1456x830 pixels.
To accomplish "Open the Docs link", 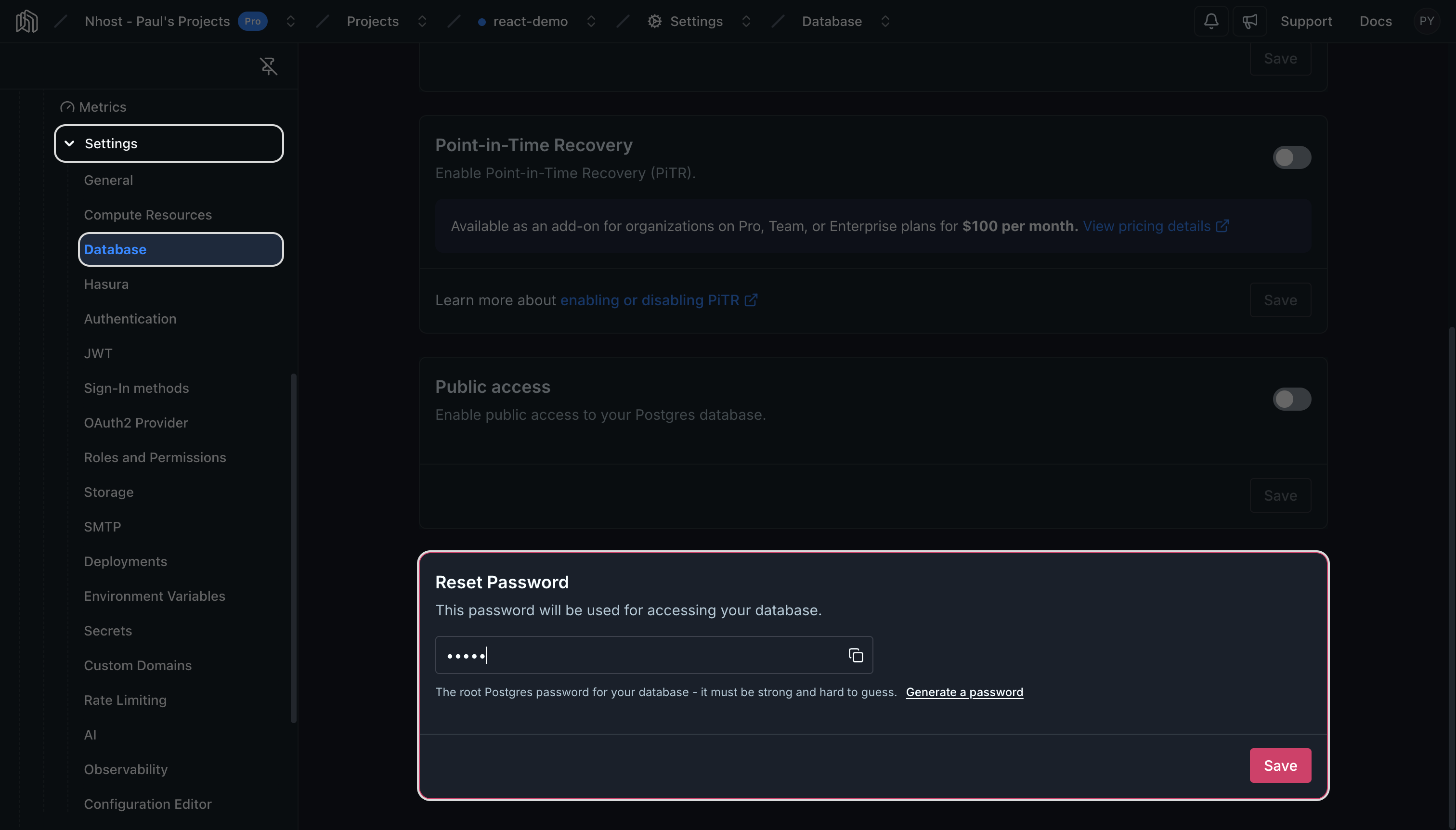I will [1375, 22].
